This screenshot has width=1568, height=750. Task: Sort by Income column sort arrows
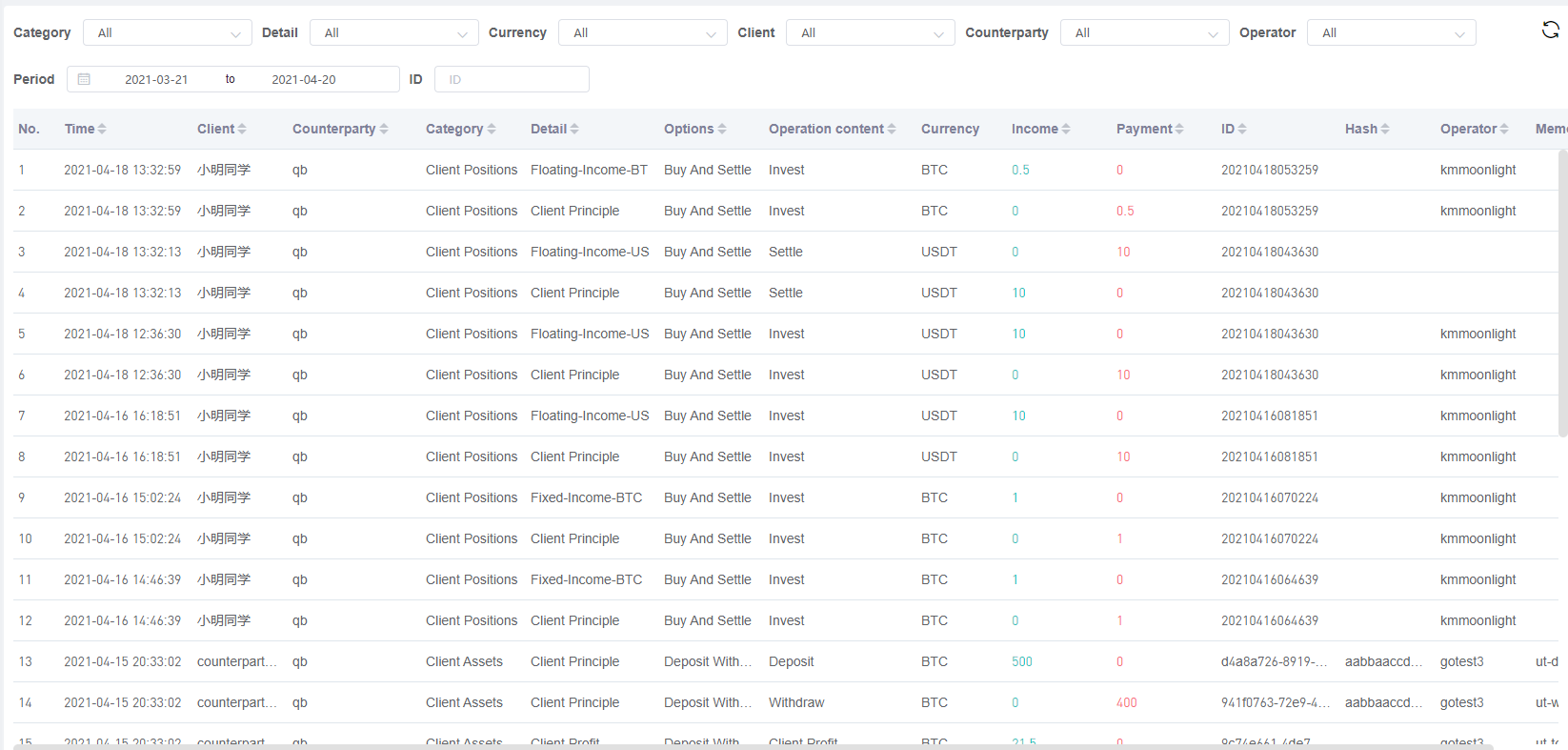point(1066,129)
